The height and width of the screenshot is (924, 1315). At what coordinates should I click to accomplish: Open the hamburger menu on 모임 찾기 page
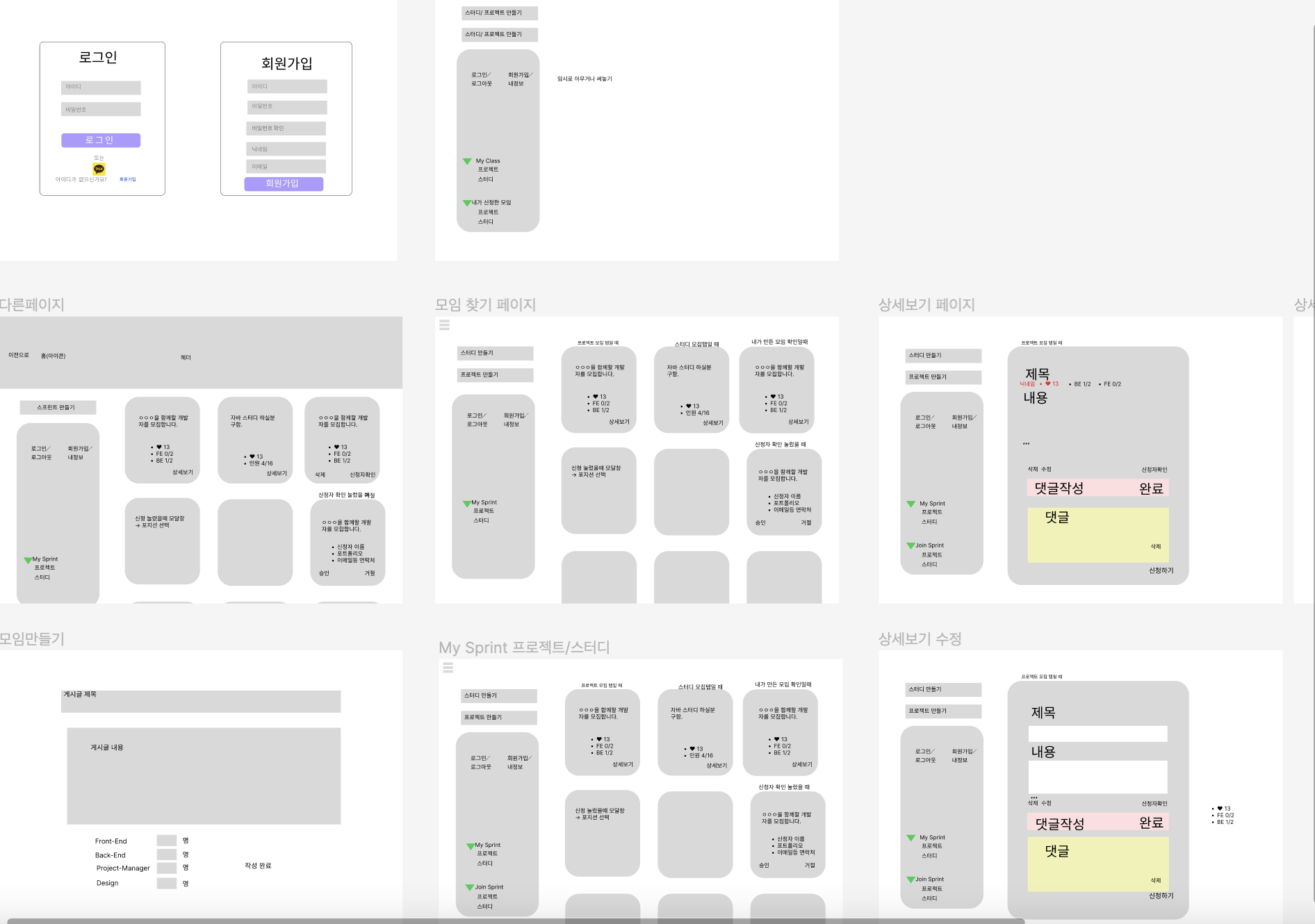pyautogui.click(x=445, y=324)
